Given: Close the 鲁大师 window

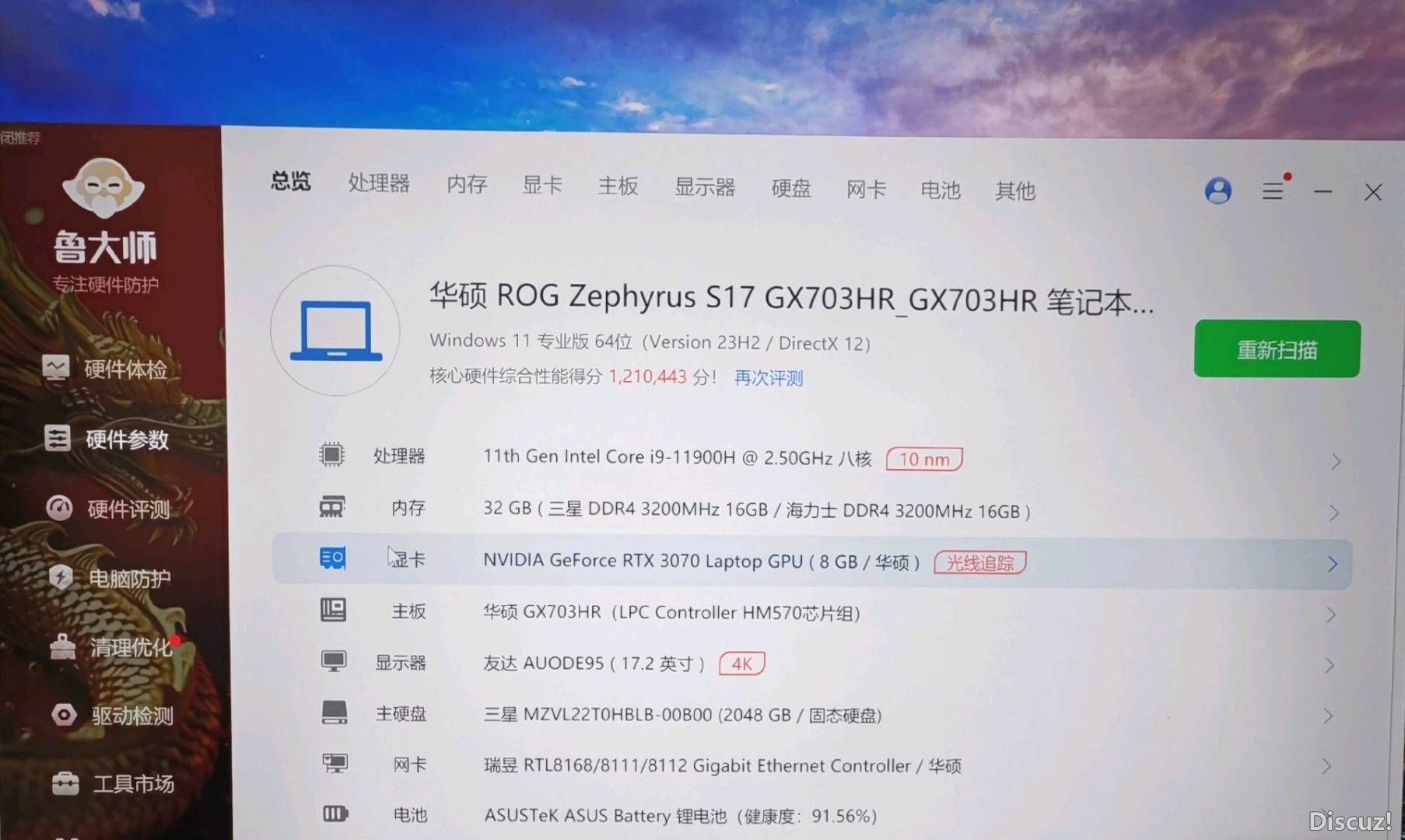Looking at the screenshot, I should pos(1373,192).
